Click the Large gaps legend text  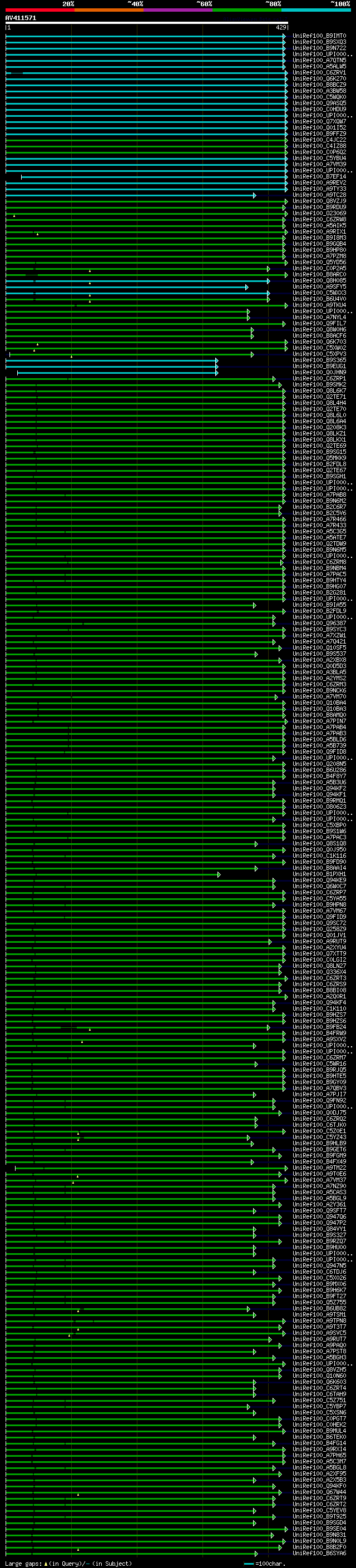[x=68, y=1564]
